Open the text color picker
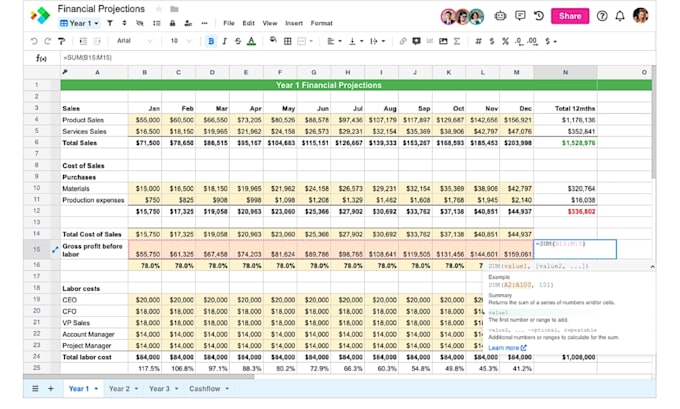680x409 pixels. (251, 41)
